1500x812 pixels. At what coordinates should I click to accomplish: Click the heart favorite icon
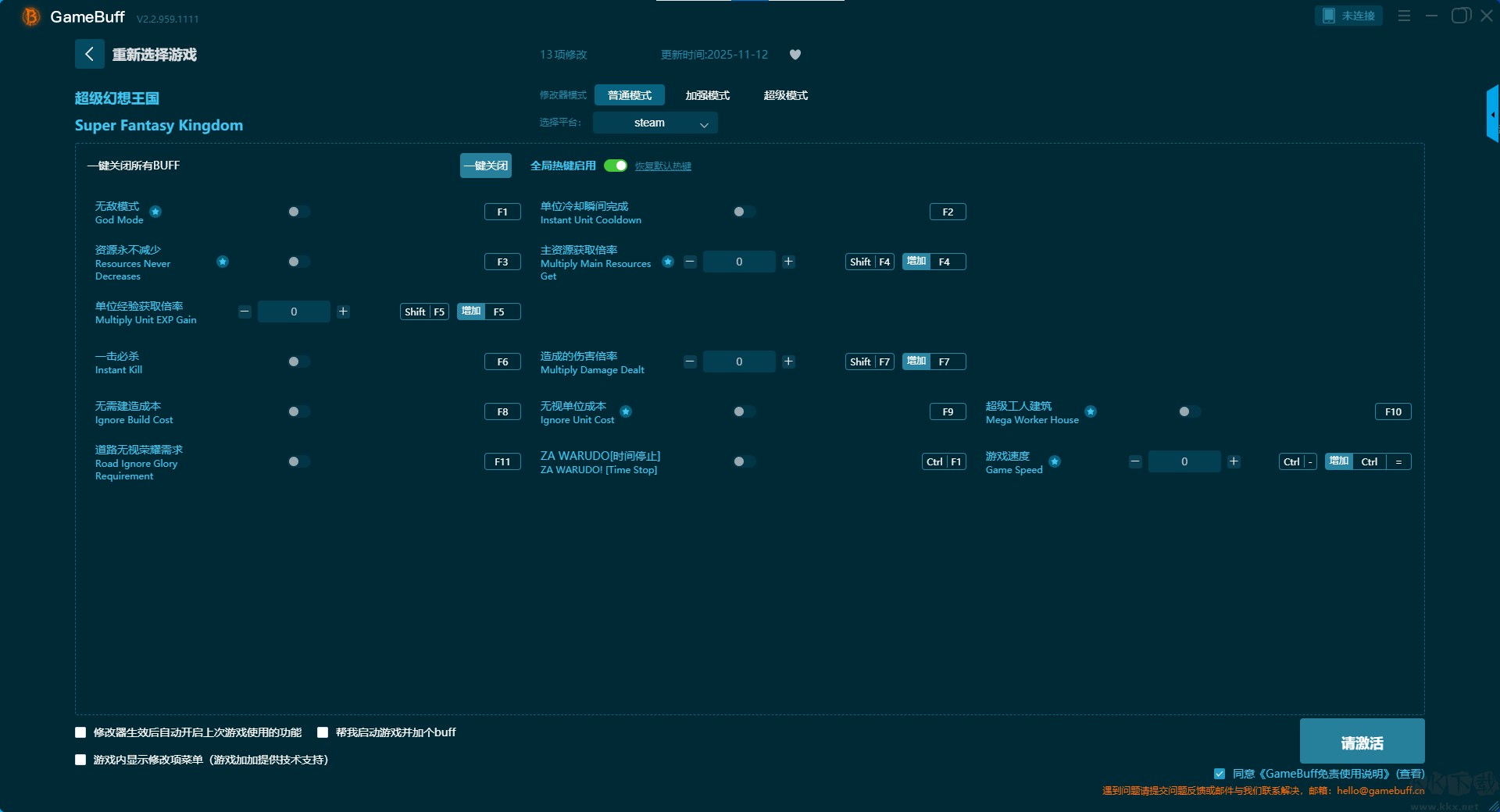pos(795,55)
